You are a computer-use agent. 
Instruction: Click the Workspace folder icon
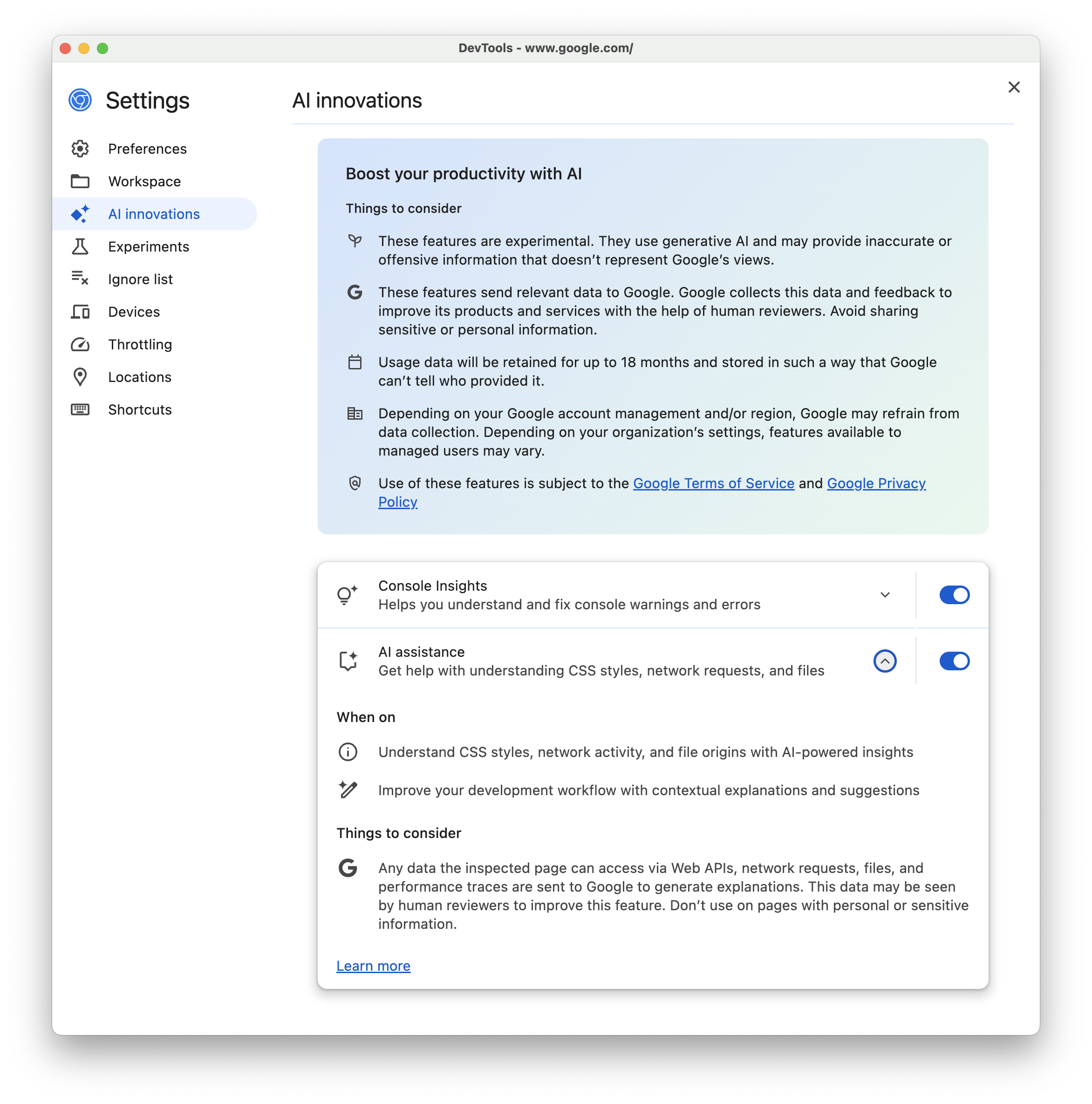[x=81, y=181]
